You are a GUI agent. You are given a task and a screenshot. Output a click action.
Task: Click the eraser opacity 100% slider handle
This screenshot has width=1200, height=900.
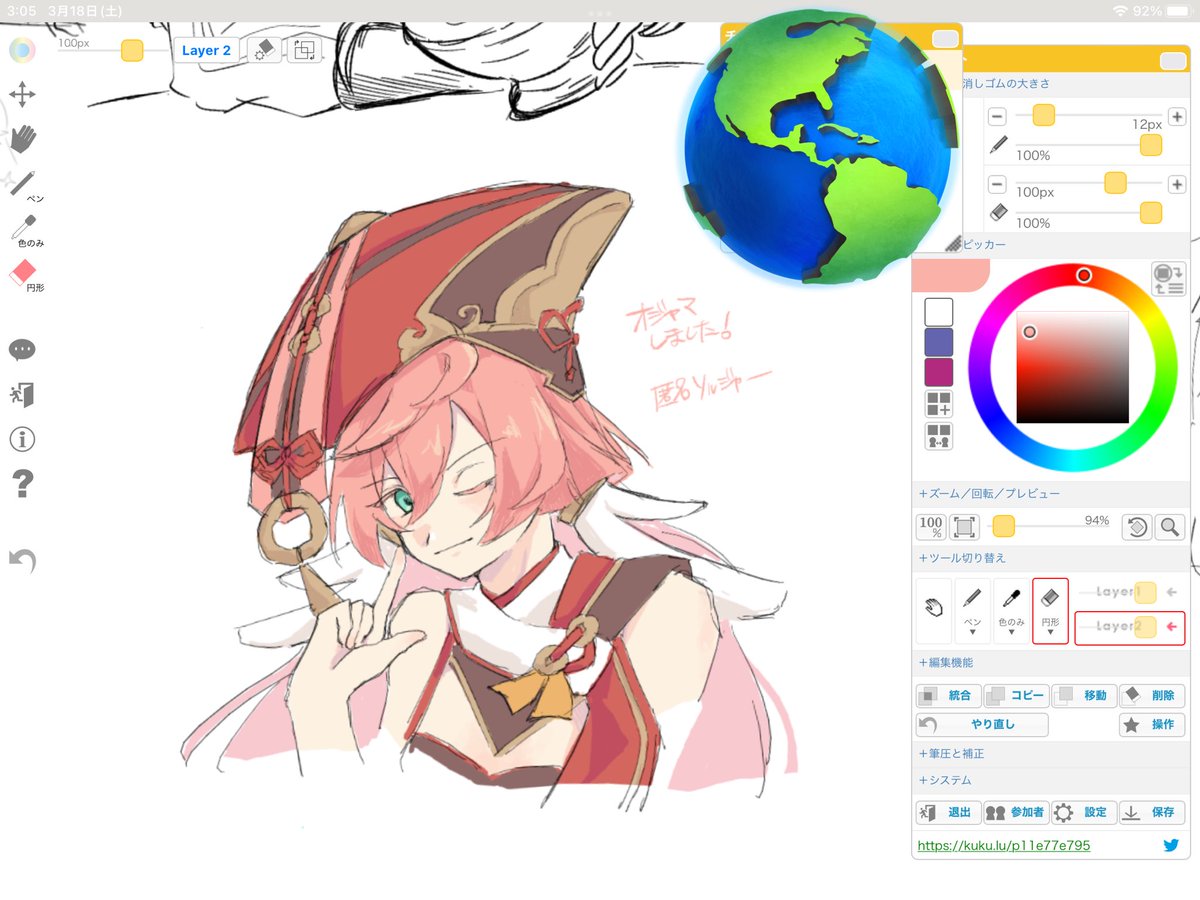click(1151, 212)
